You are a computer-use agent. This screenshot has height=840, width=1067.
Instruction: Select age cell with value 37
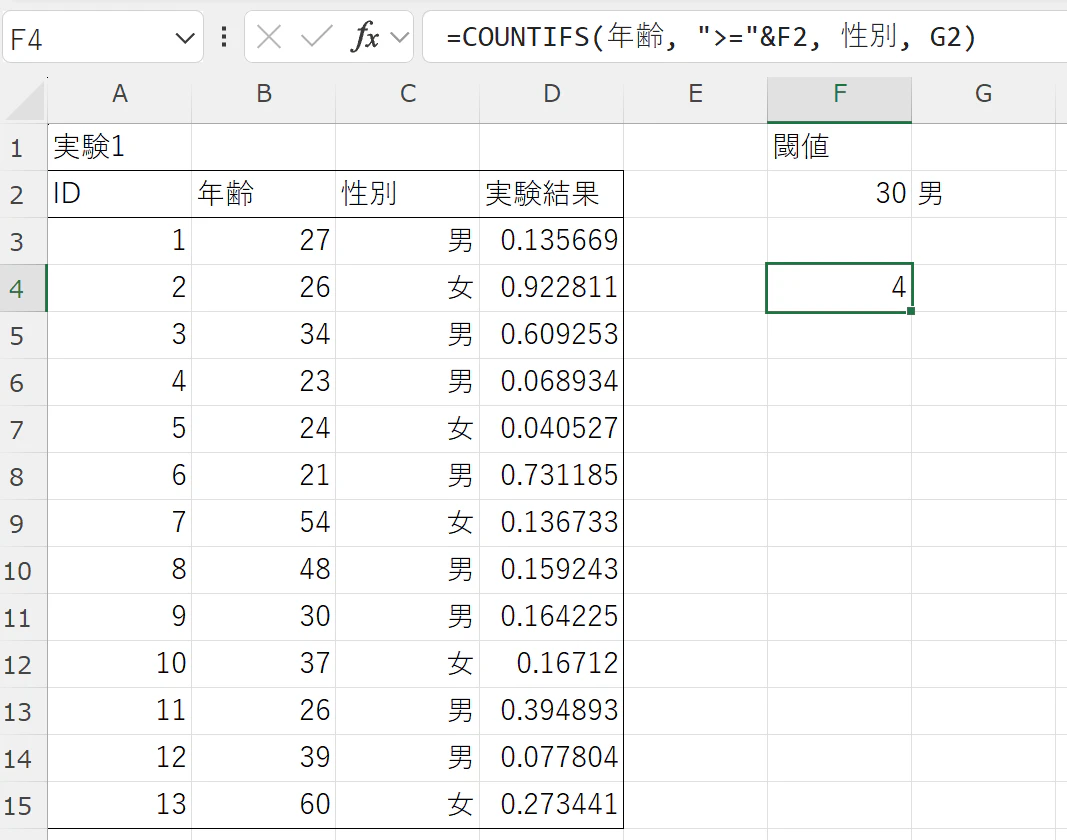(264, 664)
